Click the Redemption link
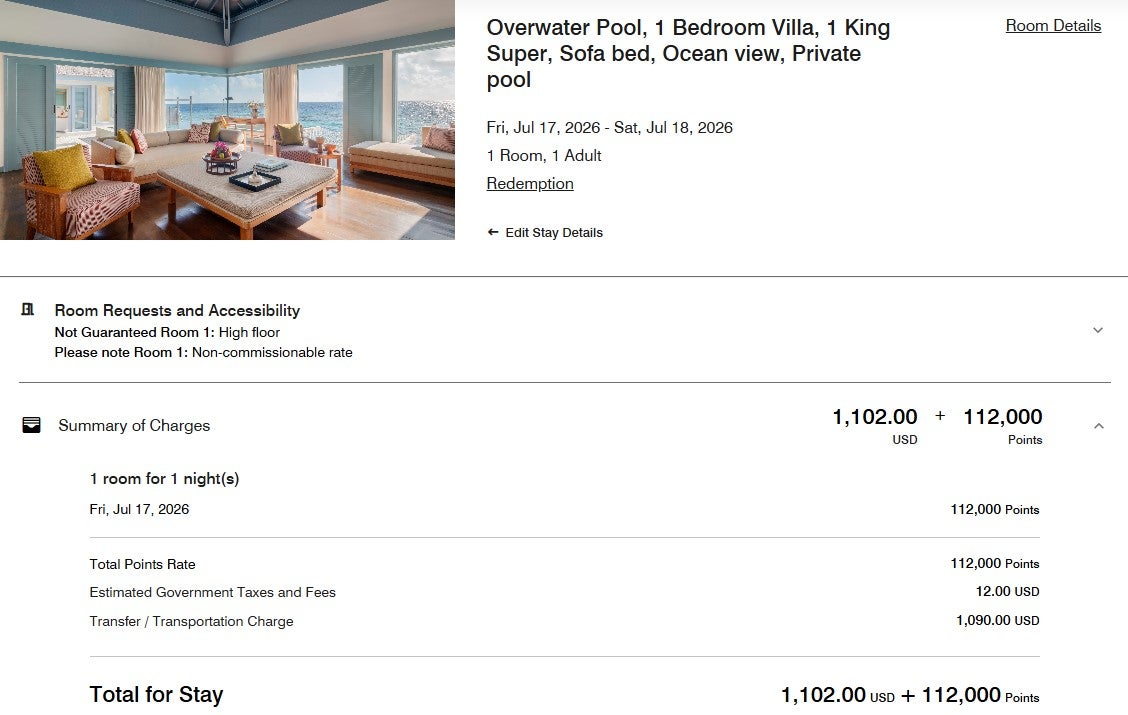The width and height of the screenshot is (1128, 715). [x=529, y=183]
